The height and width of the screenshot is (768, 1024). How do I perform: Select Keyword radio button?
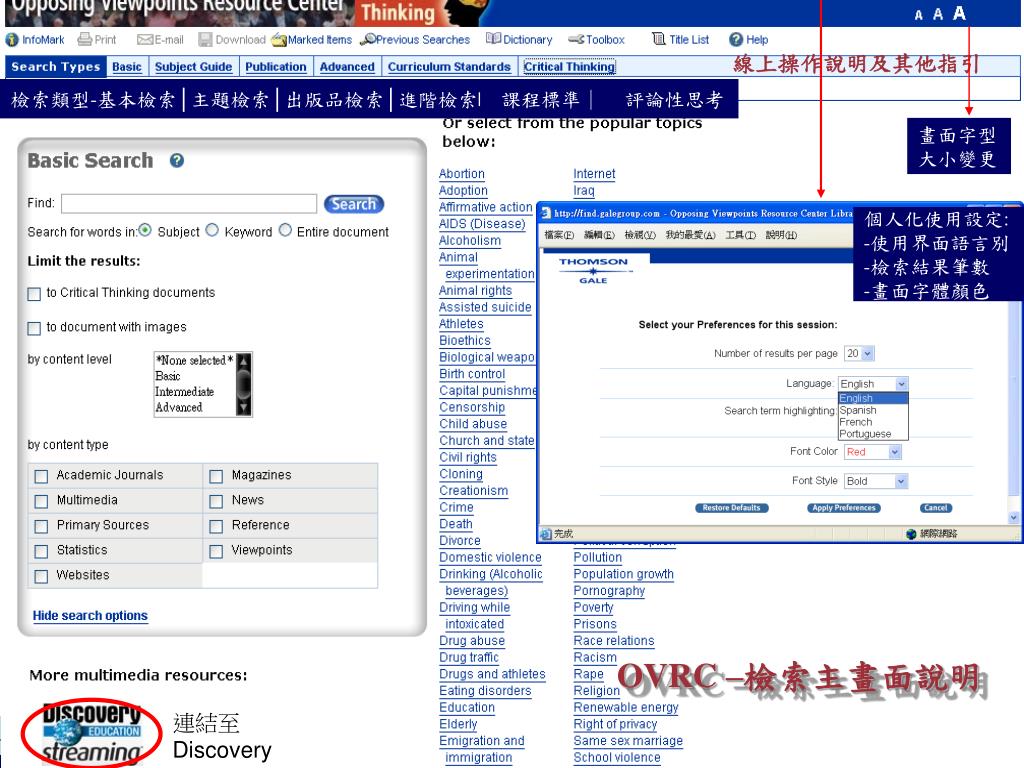click(212, 230)
